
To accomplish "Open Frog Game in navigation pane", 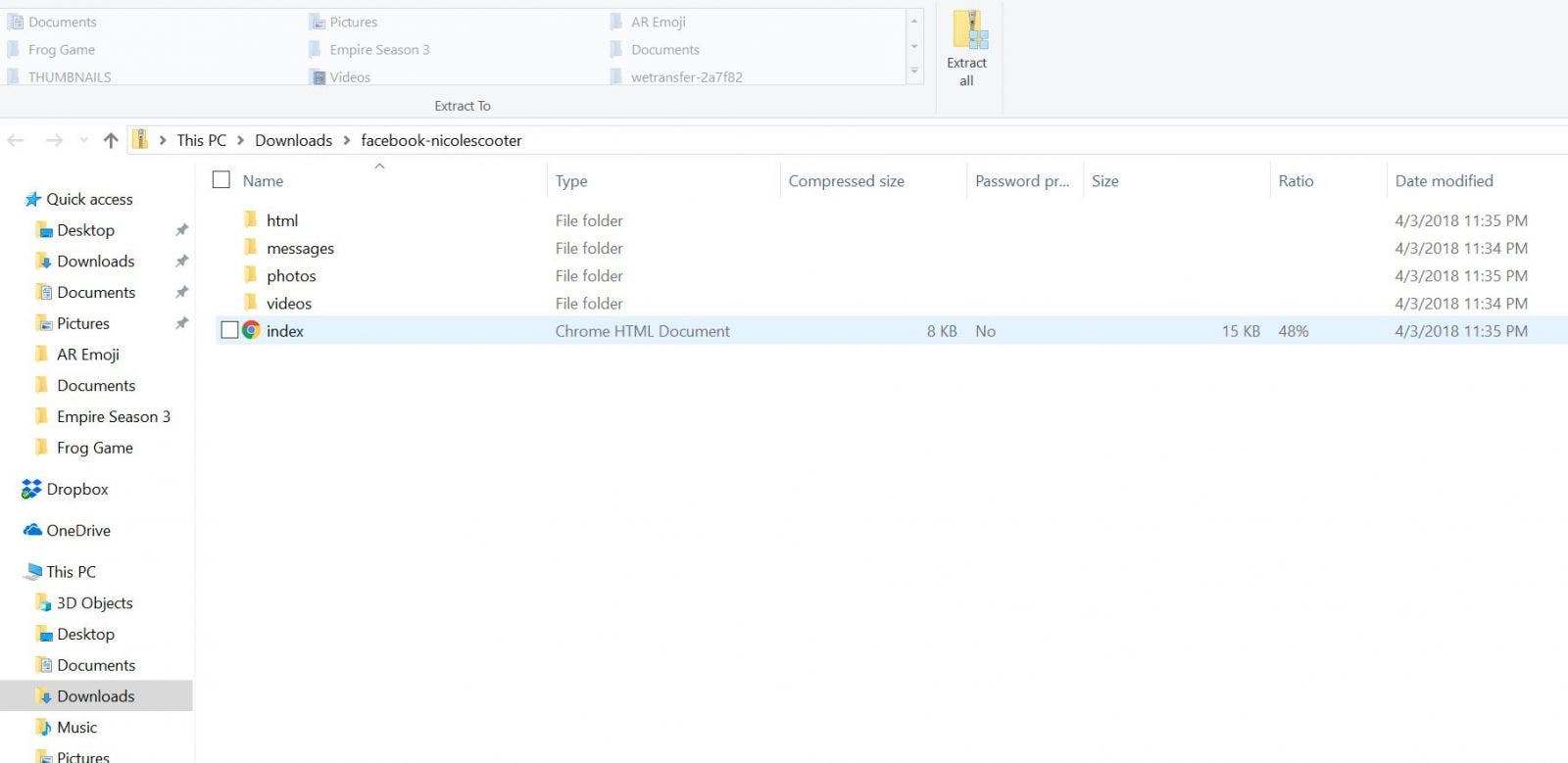I will point(95,448).
